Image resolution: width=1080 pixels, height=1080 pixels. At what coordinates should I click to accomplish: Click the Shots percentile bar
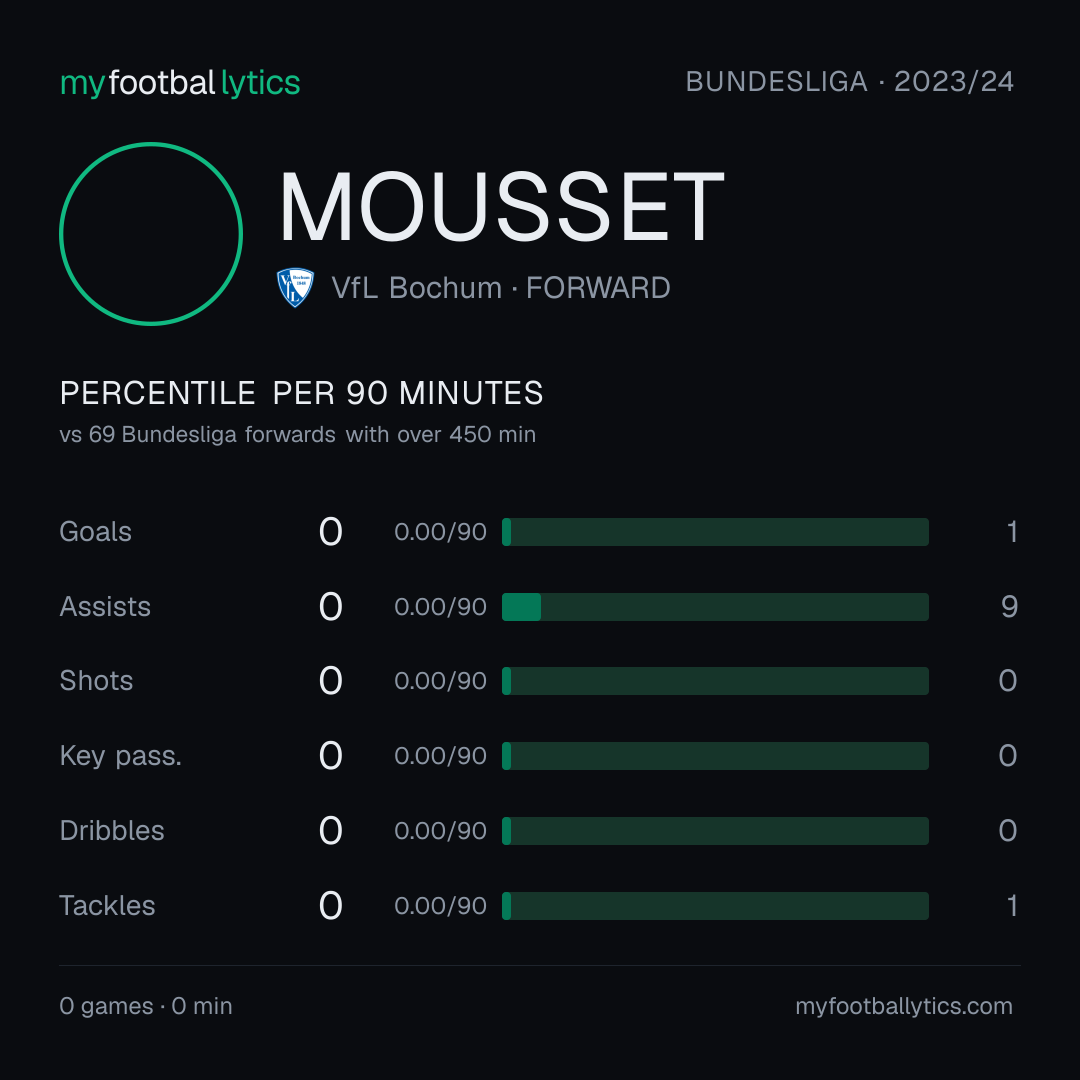point(715,681)
